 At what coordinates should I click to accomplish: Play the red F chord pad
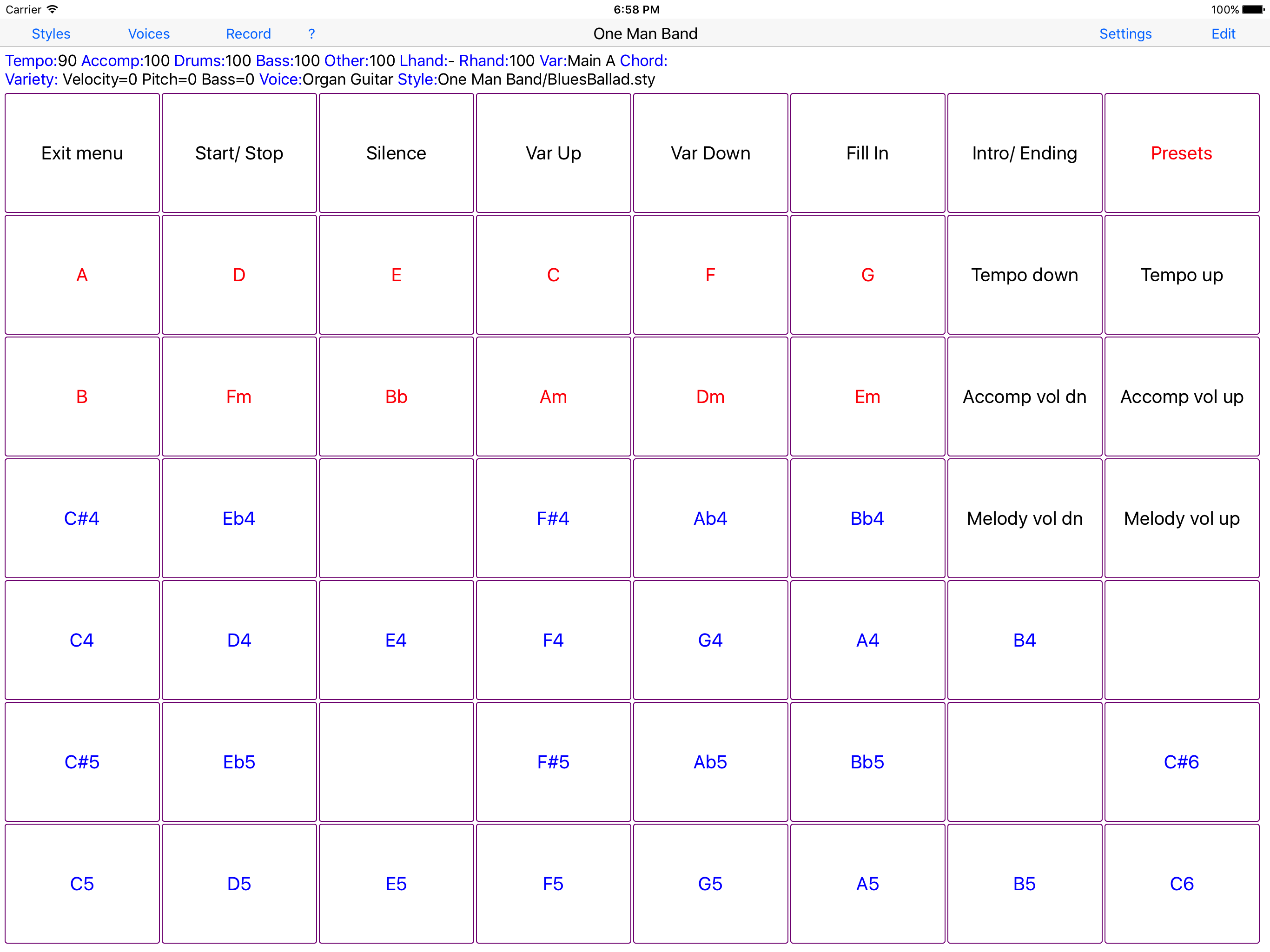710,275
